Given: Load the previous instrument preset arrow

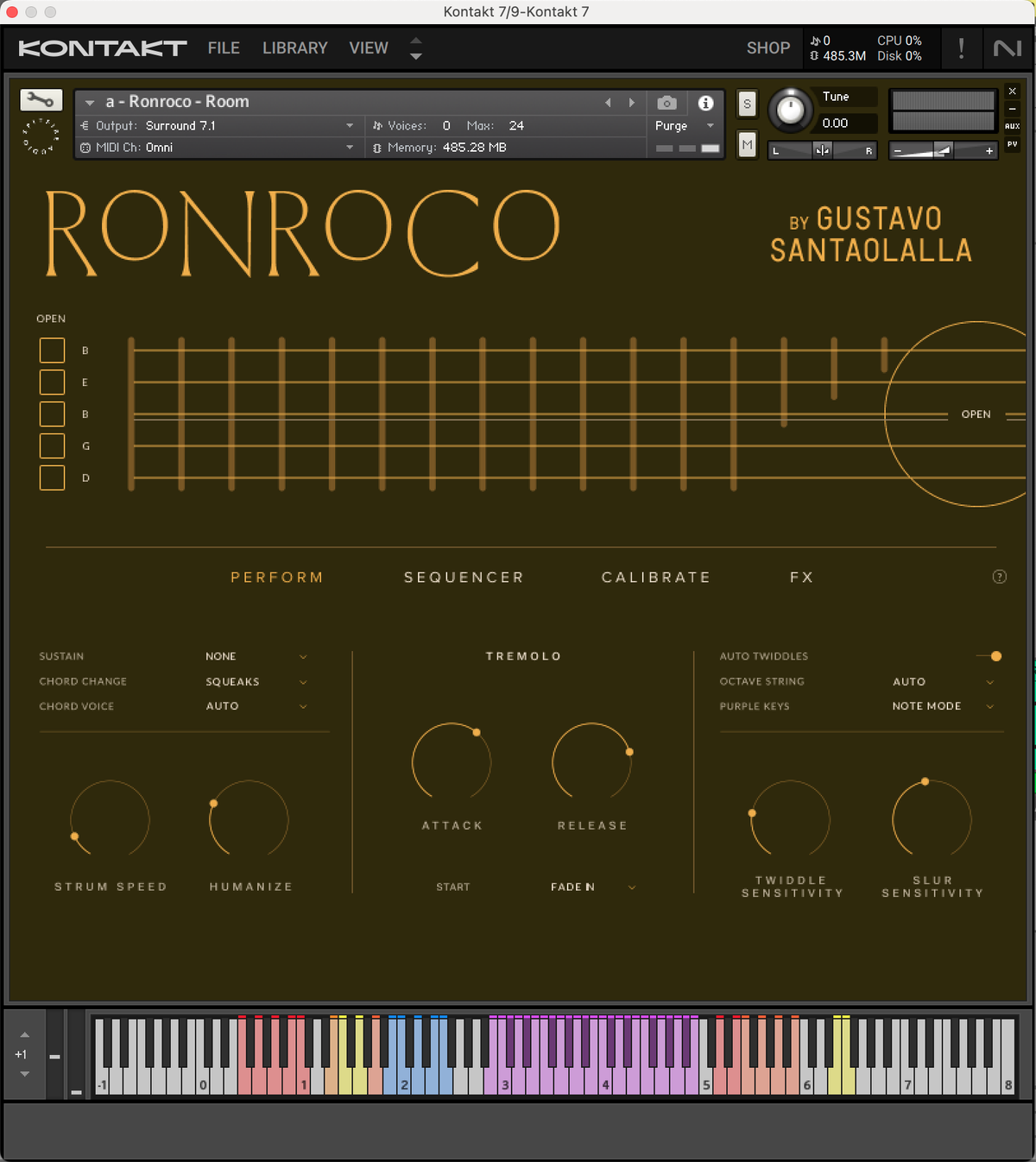Looking at the screenshot, I should click(608, 103).
